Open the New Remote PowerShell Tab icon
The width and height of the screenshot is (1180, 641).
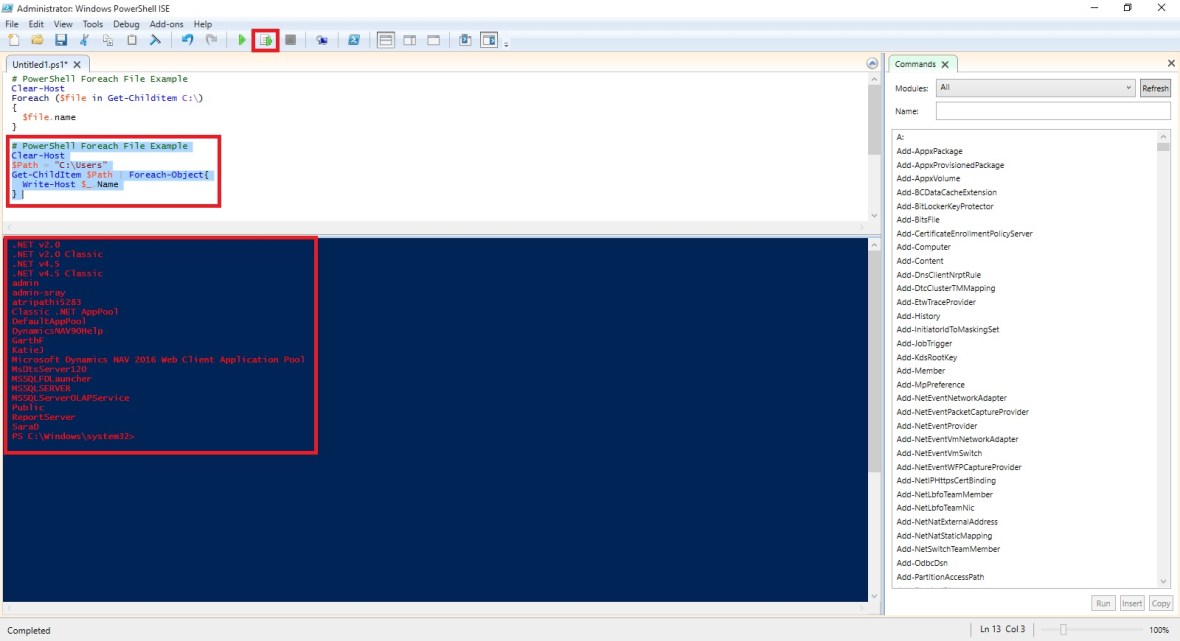point(321,40)
